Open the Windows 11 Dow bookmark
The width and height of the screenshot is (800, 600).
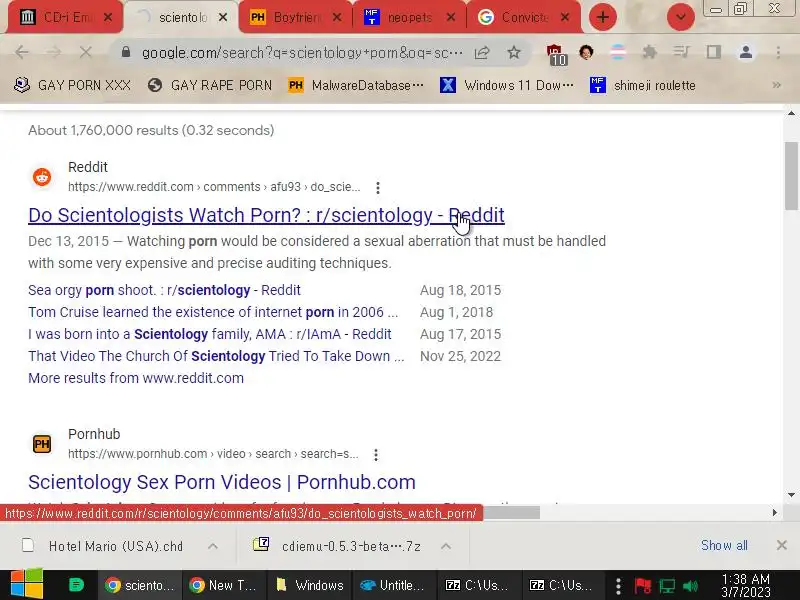click(507, 85)
